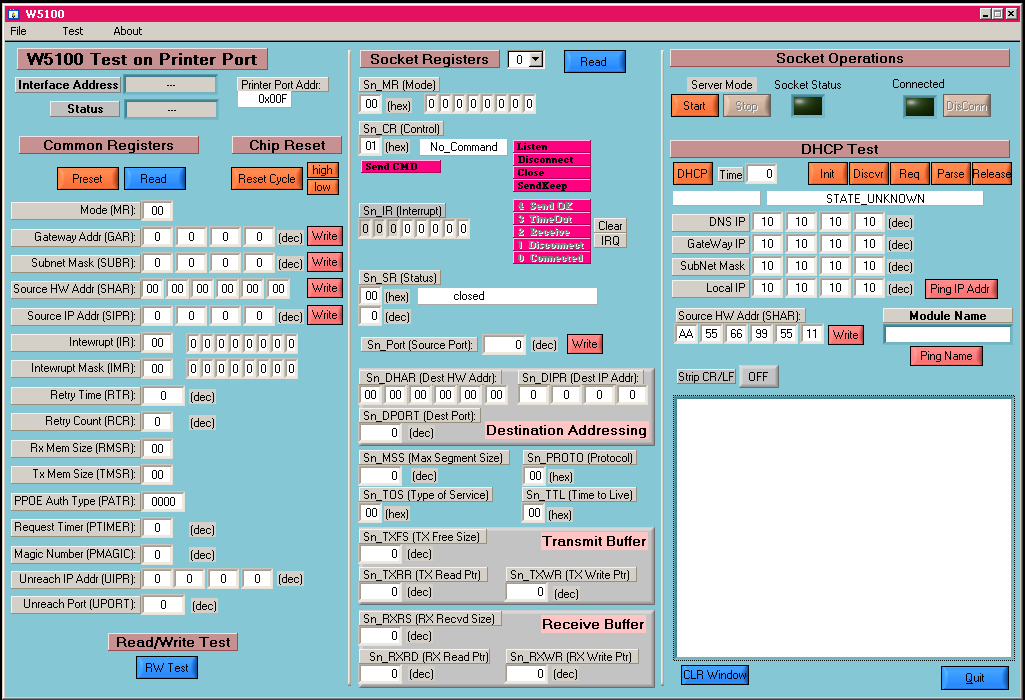
Task: Write the Subnet Mask (SUBR) value
Action: (x=325, y=262)
